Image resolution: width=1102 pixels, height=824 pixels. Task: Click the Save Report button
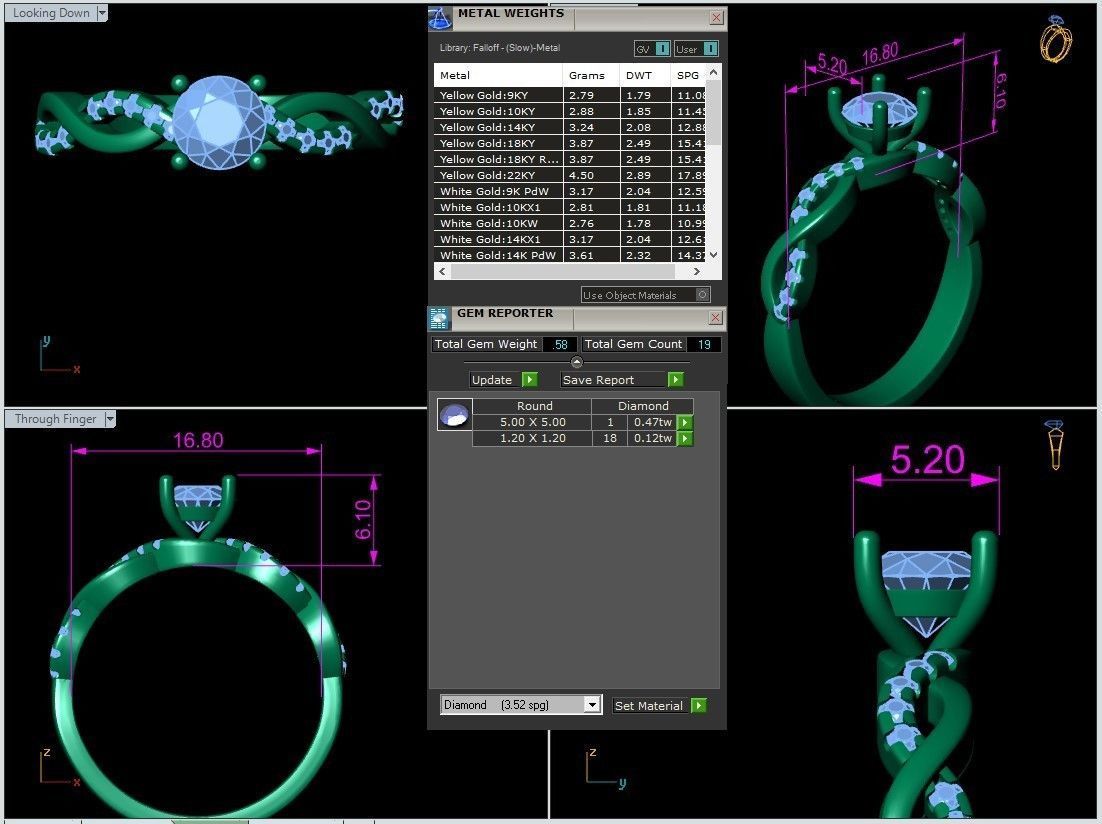(614, 380)
